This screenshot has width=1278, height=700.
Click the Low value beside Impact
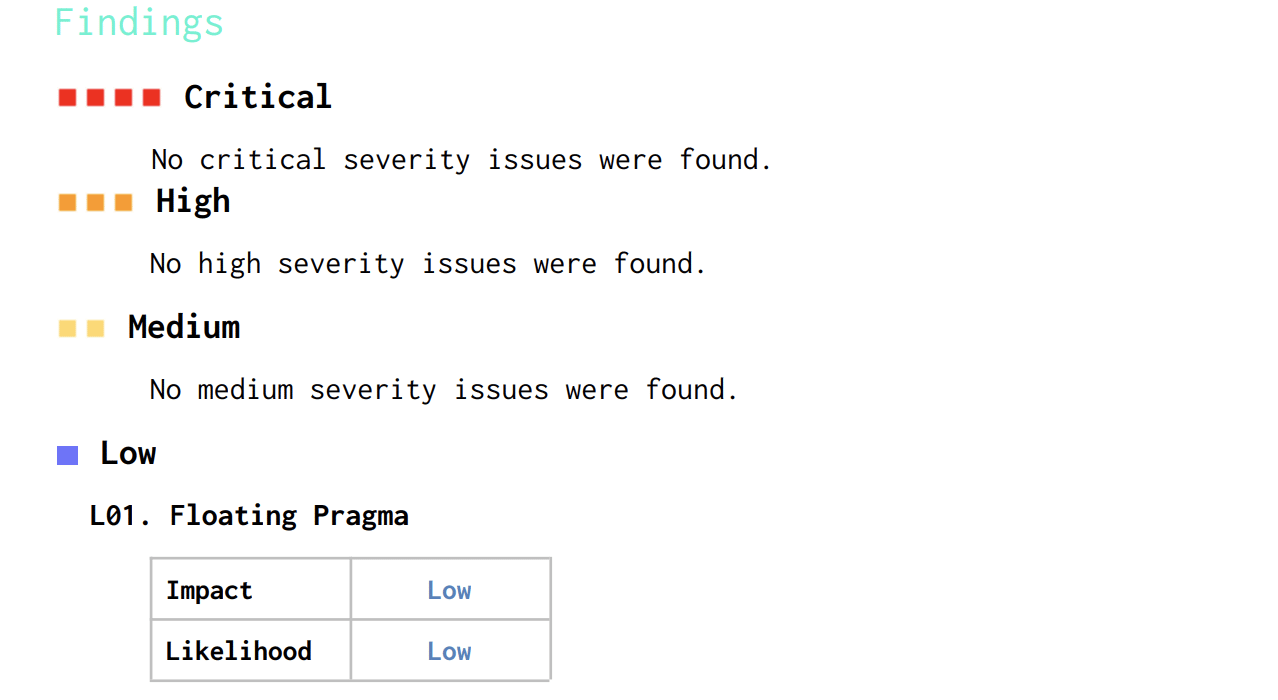click(x=449, y=590)
